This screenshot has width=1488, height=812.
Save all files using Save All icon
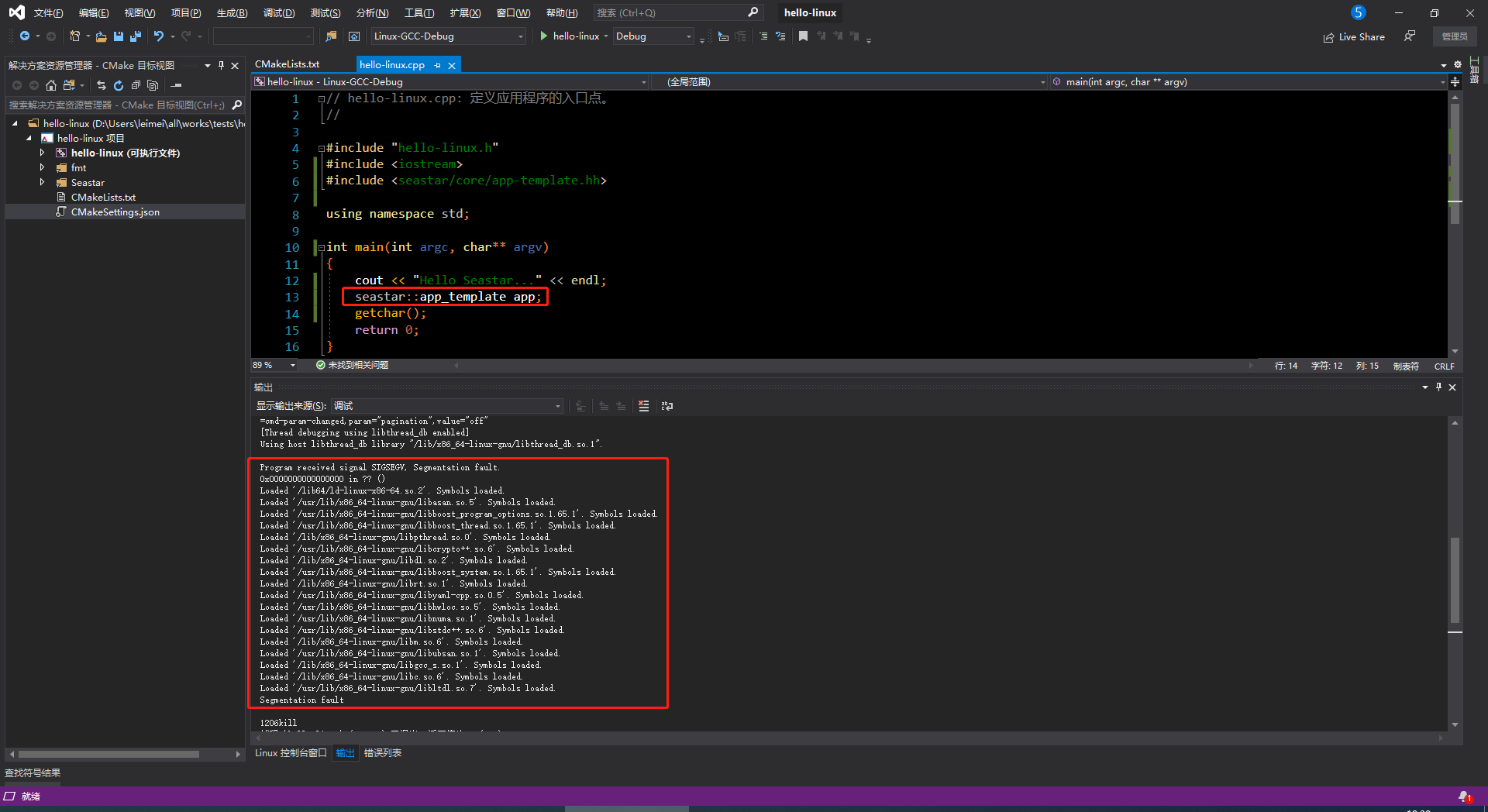[x=135, y=36]
